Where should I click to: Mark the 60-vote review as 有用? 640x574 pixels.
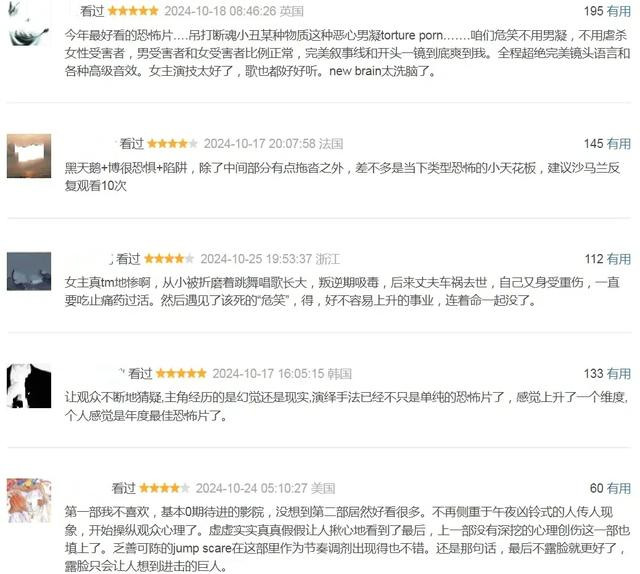coord(618,488)
